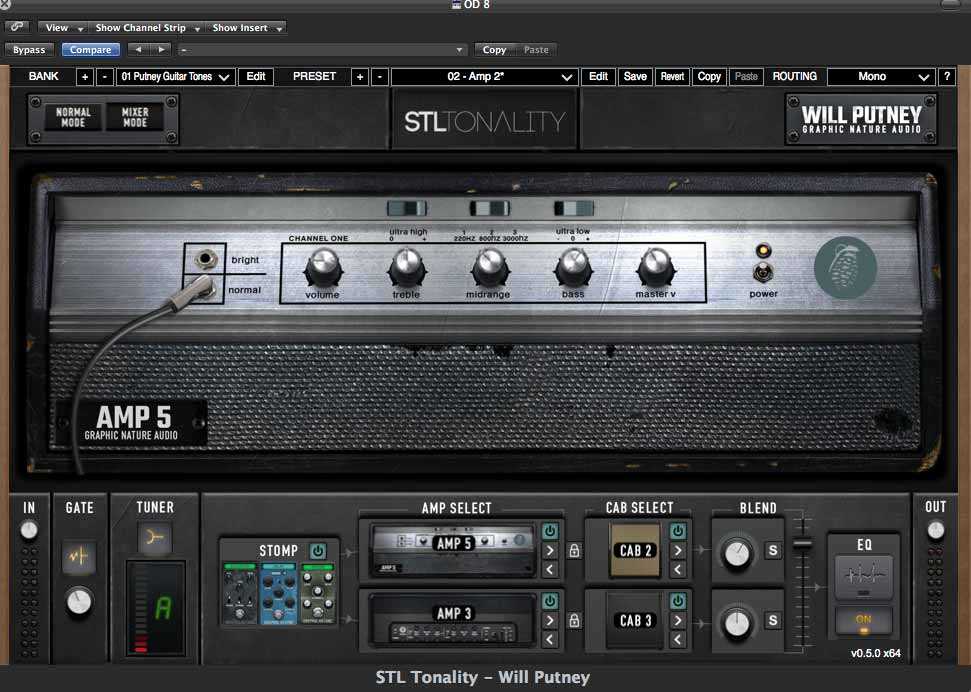Go to the previous amp before AMP 5

pos(550,569)
